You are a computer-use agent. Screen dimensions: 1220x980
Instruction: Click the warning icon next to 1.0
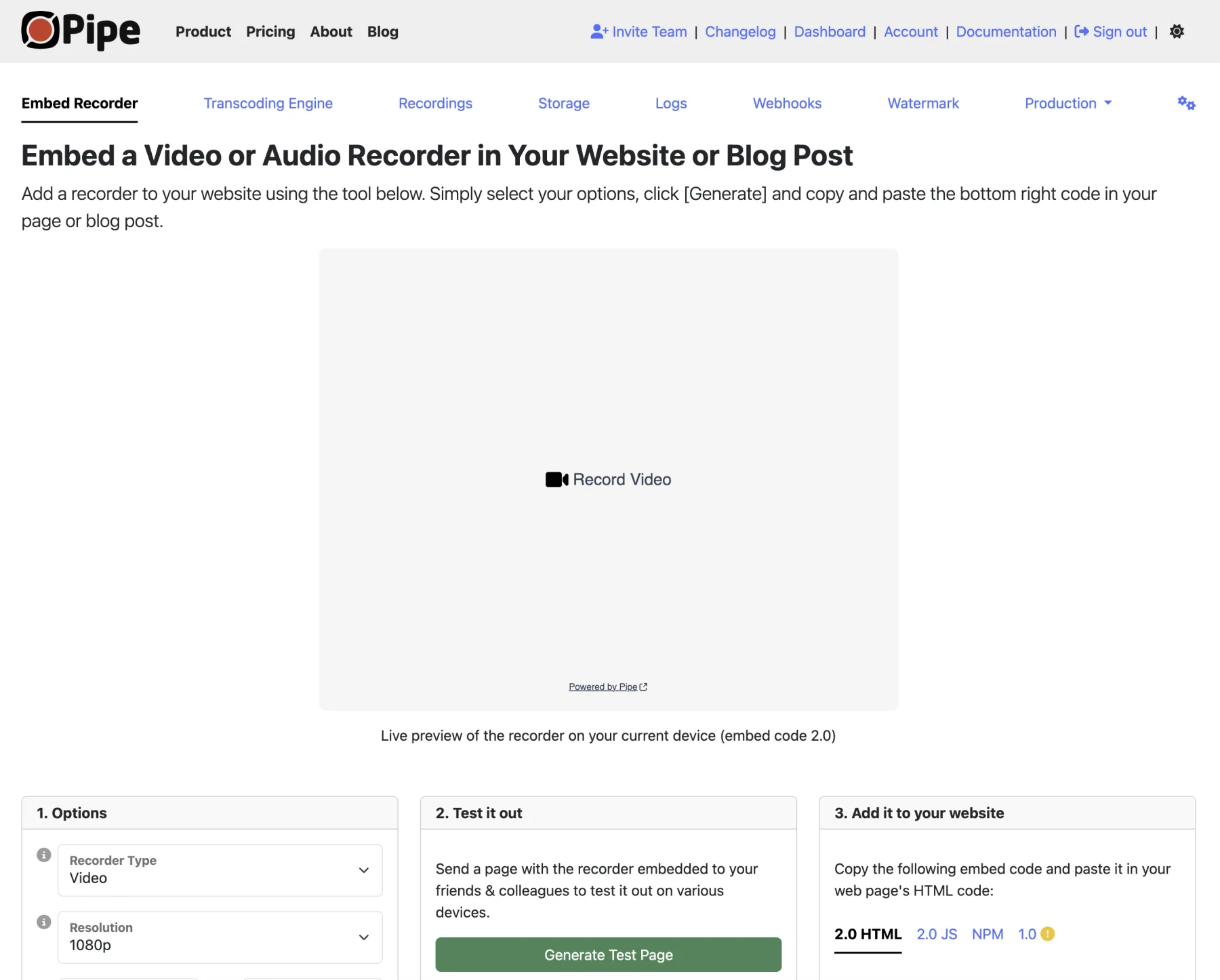pos(1048,934)
